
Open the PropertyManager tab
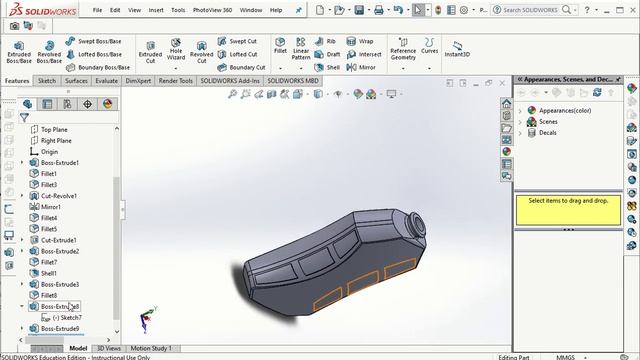coord(47,104)
